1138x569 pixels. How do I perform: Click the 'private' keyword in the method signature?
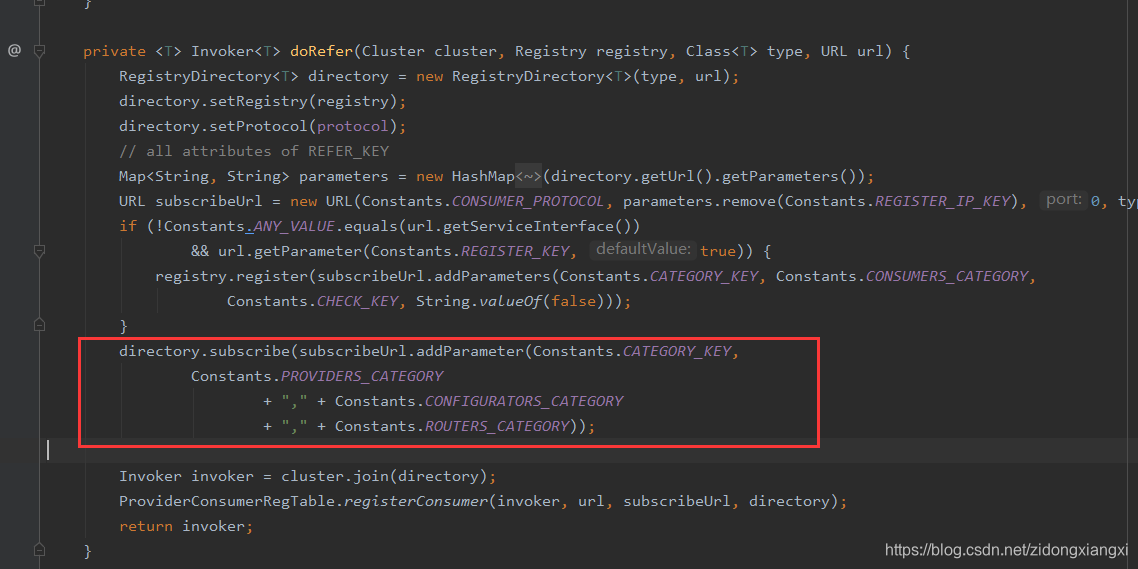coord(115,52)
